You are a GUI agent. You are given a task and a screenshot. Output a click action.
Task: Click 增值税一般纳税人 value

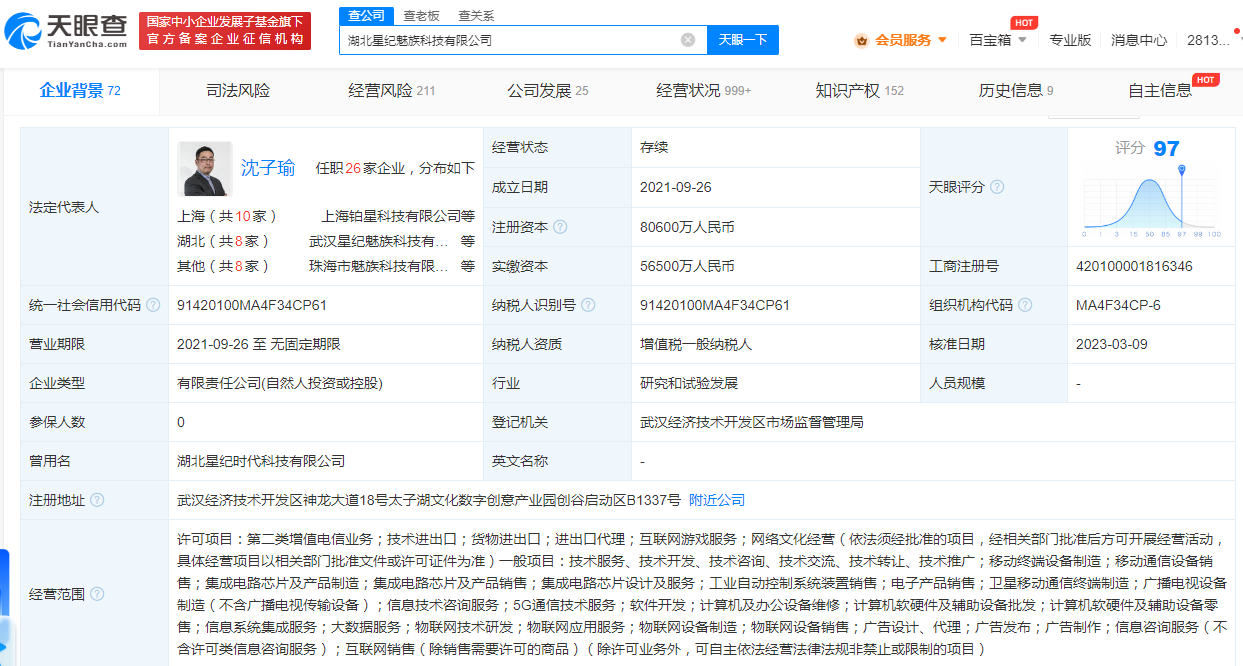[696, 344]
